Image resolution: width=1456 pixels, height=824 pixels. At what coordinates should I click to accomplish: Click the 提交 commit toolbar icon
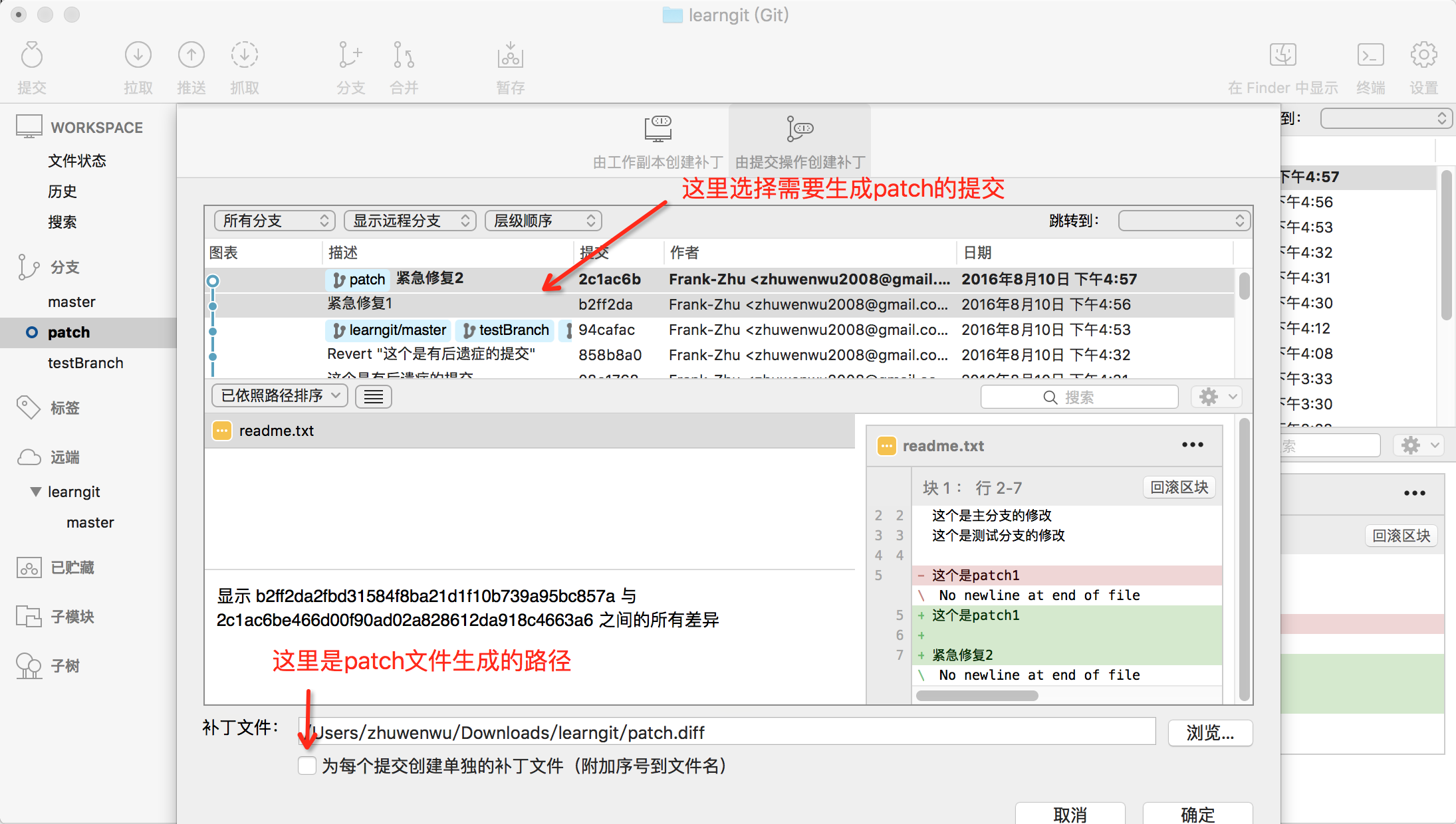[31, 56]
